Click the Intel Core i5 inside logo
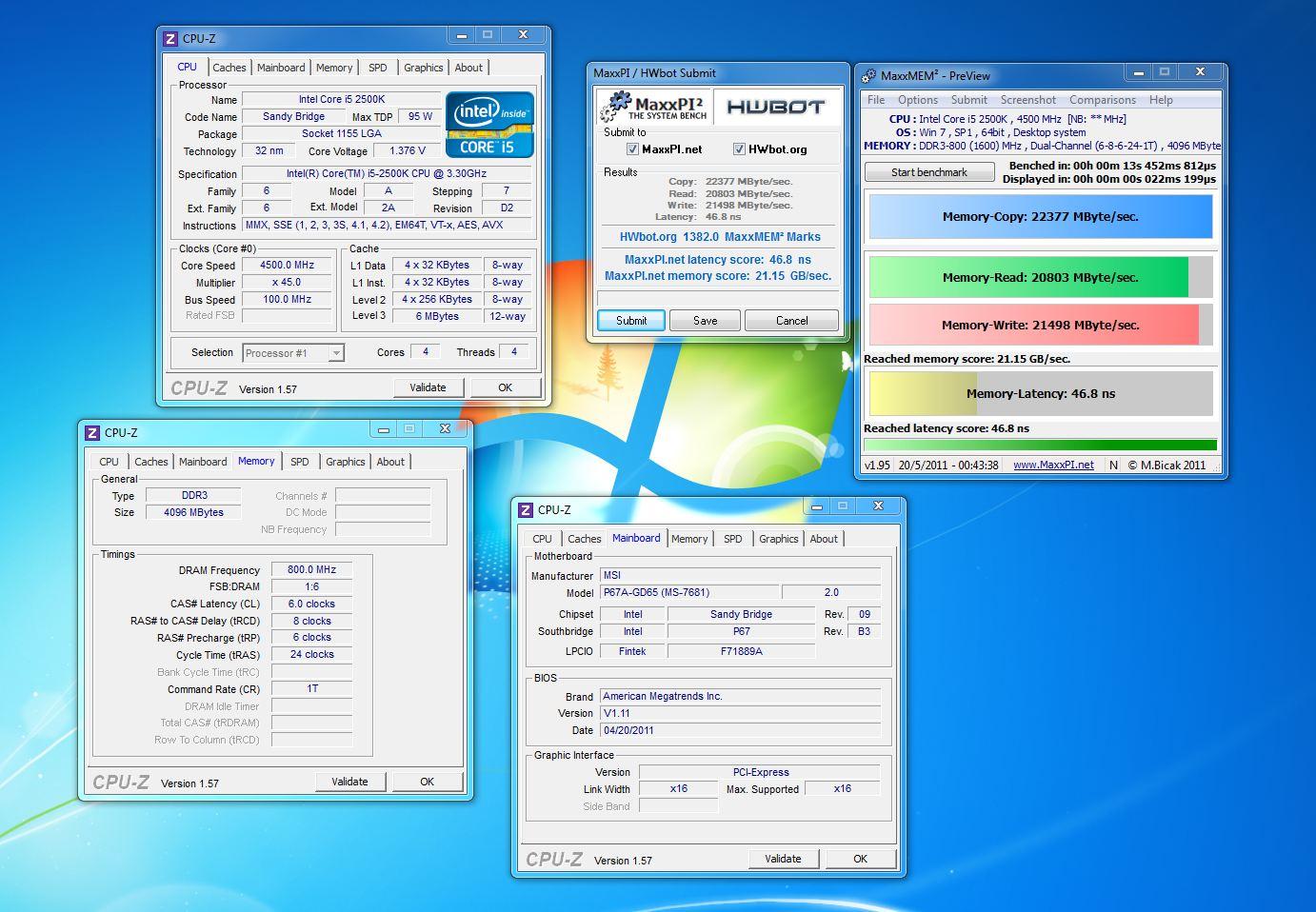 (x=489, y=125)
